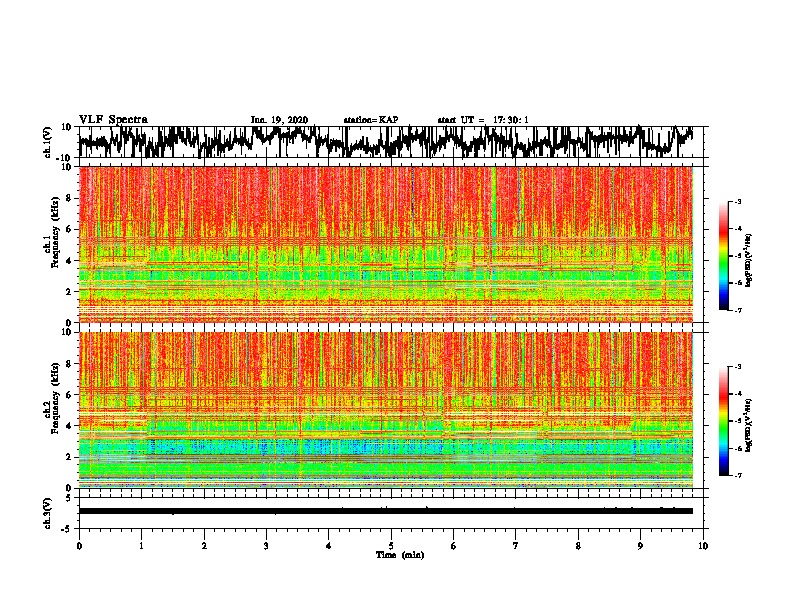Click the -3 label on ch.1 color scale
The width and height of the screenshot is (792, 612).
click(738, 202)
